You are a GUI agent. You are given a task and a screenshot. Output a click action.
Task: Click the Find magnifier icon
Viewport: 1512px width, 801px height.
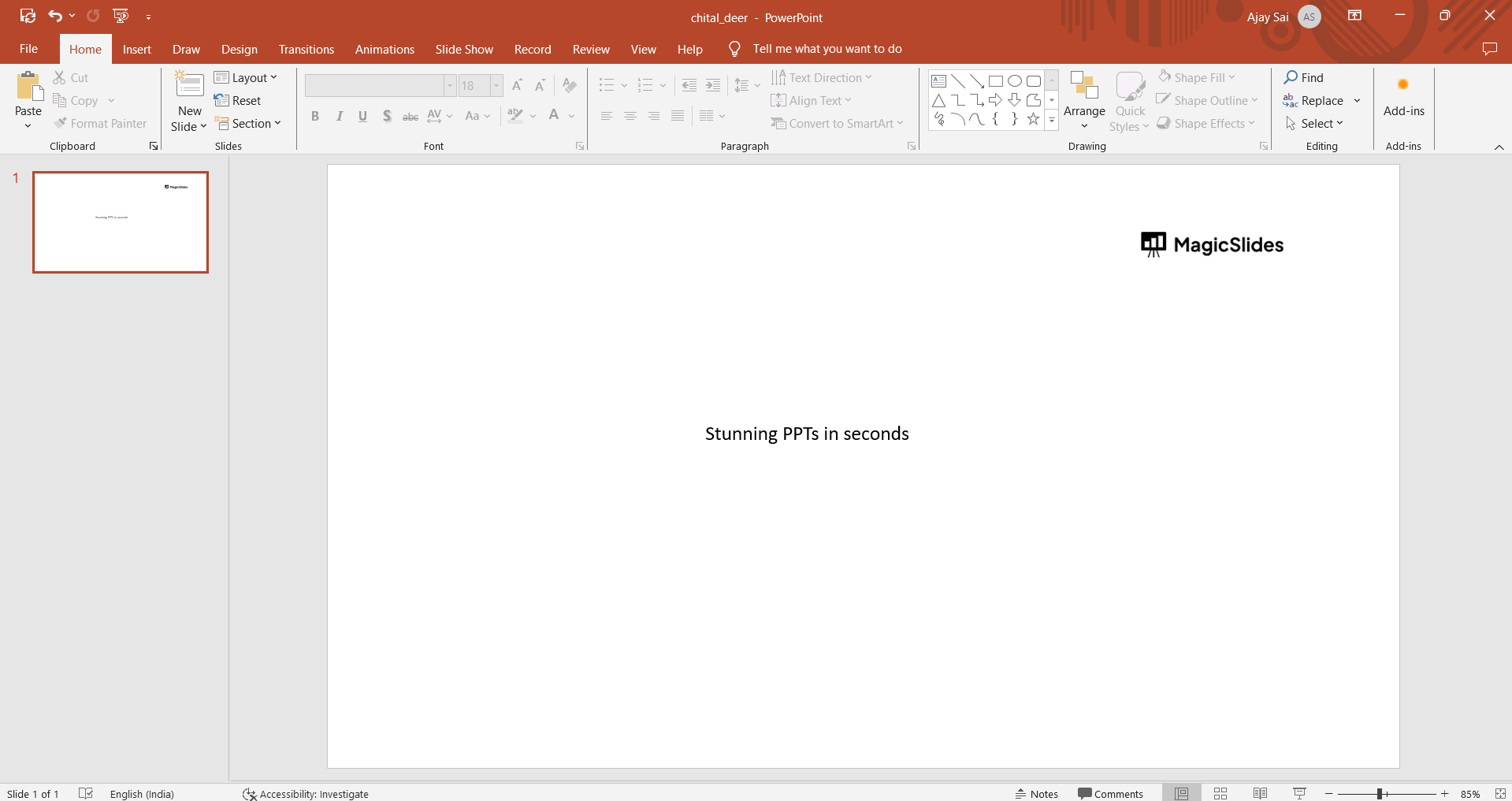coord(1291,77)
